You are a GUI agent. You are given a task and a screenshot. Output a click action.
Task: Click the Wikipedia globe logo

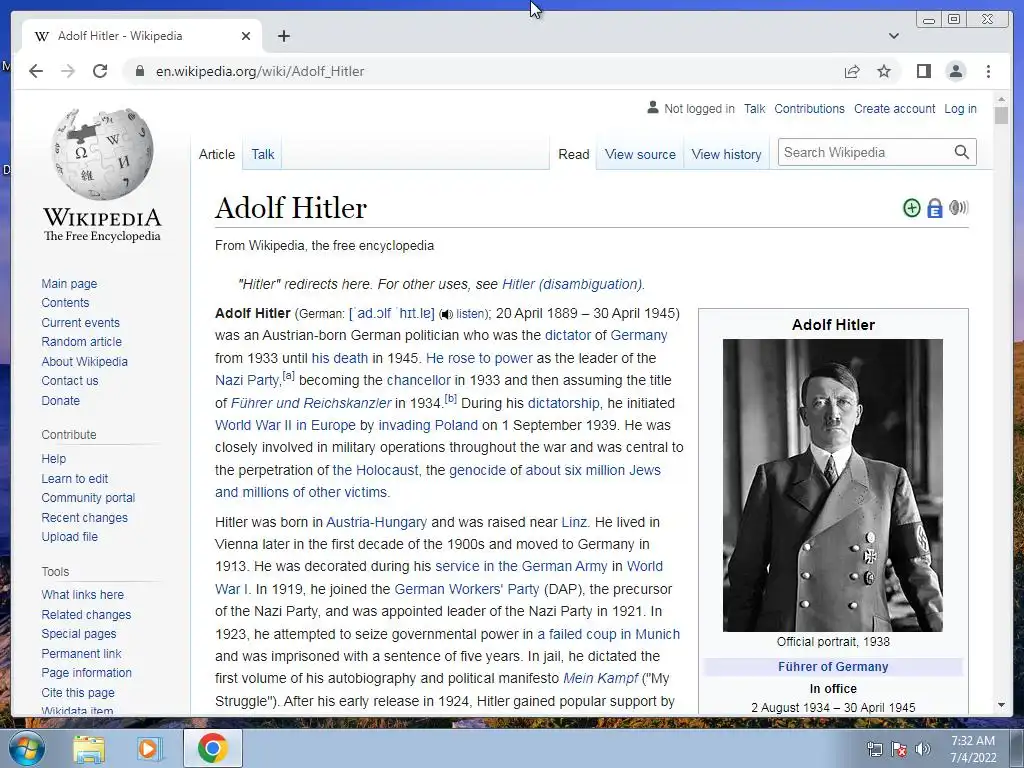pos(103,153)
